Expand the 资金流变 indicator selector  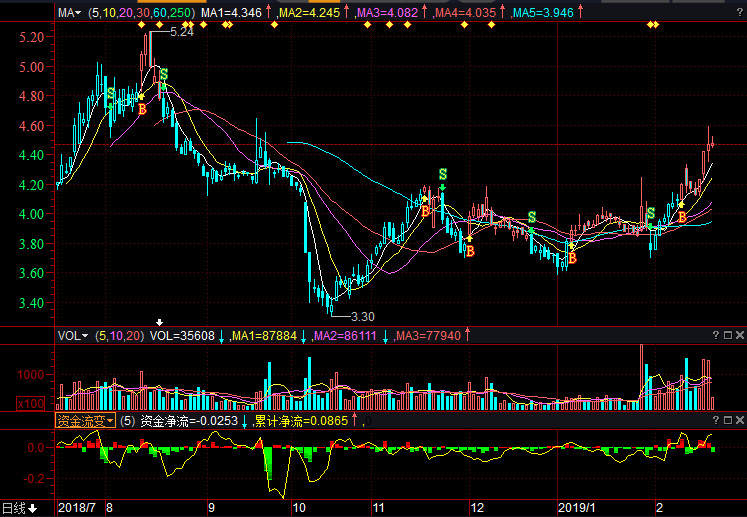85,422
